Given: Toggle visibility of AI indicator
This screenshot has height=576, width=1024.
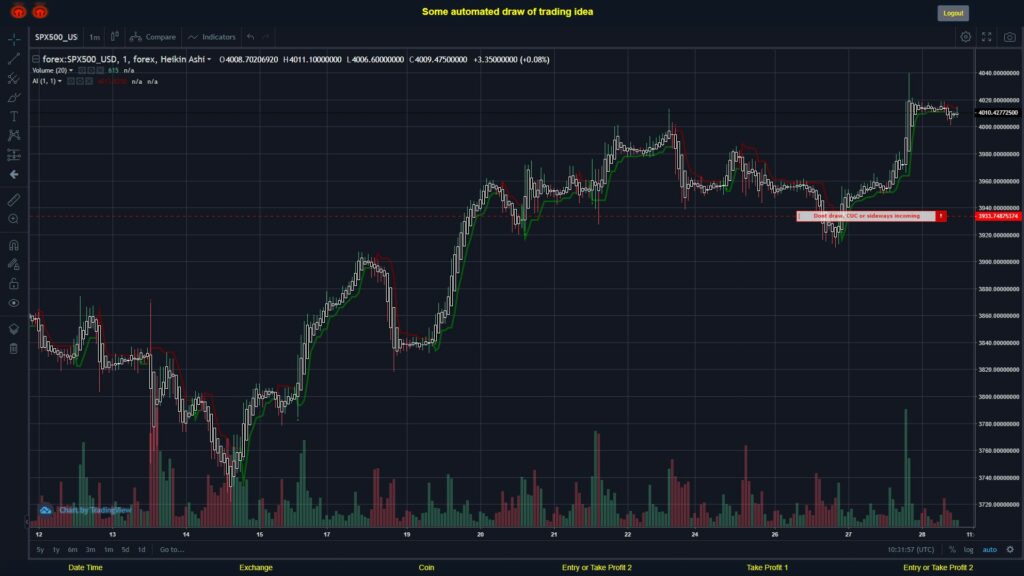Looking at the screenshot, I should tap(71, 82).
